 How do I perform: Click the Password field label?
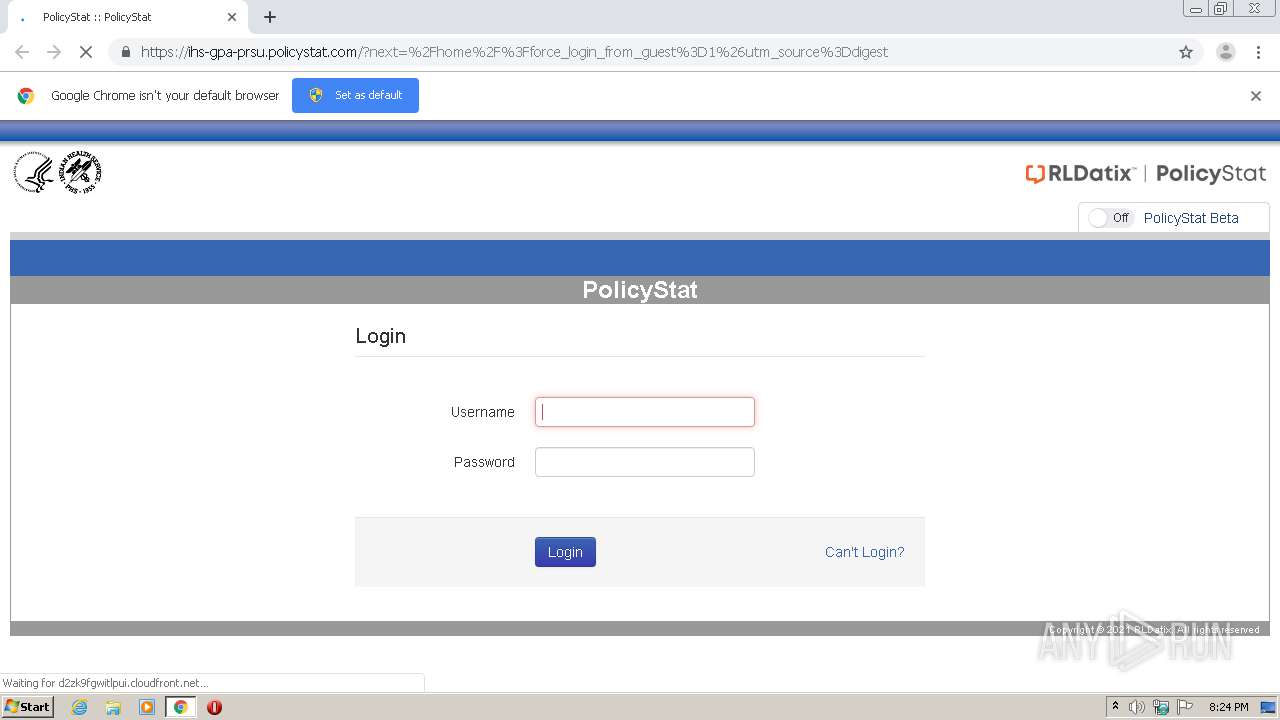[484, 462]
